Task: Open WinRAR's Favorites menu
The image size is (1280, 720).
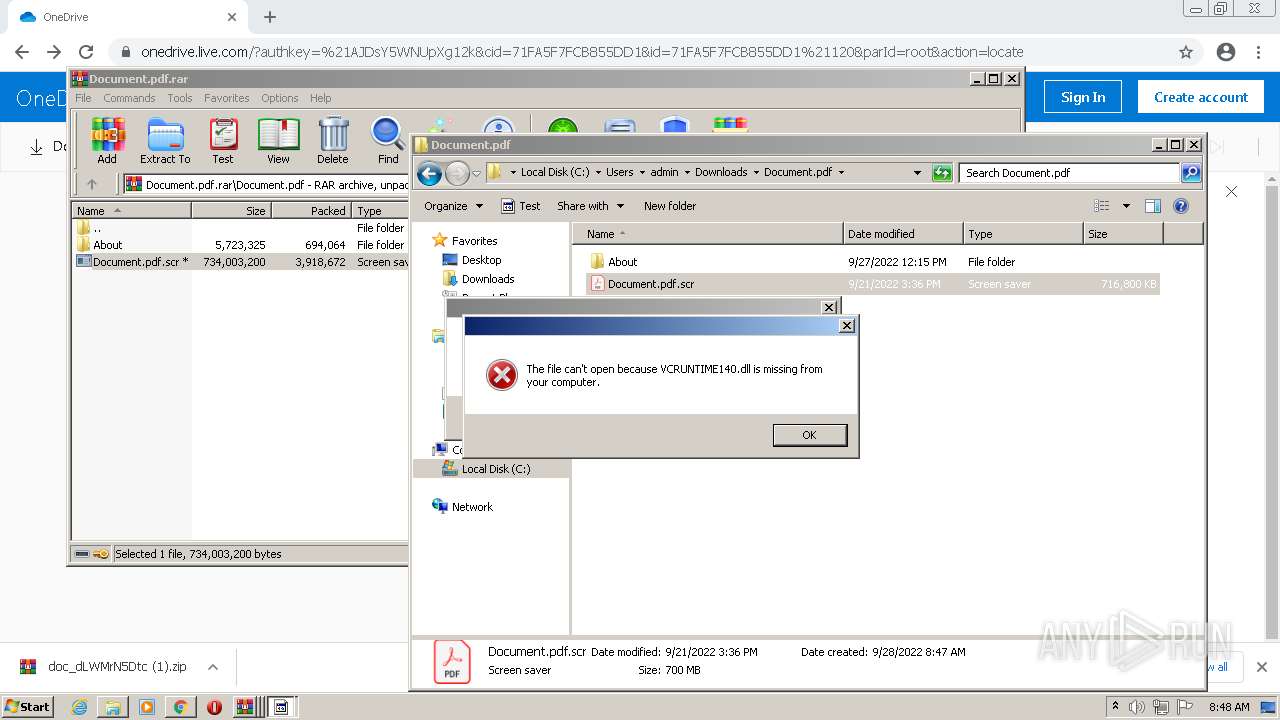Action: (227, 98)
